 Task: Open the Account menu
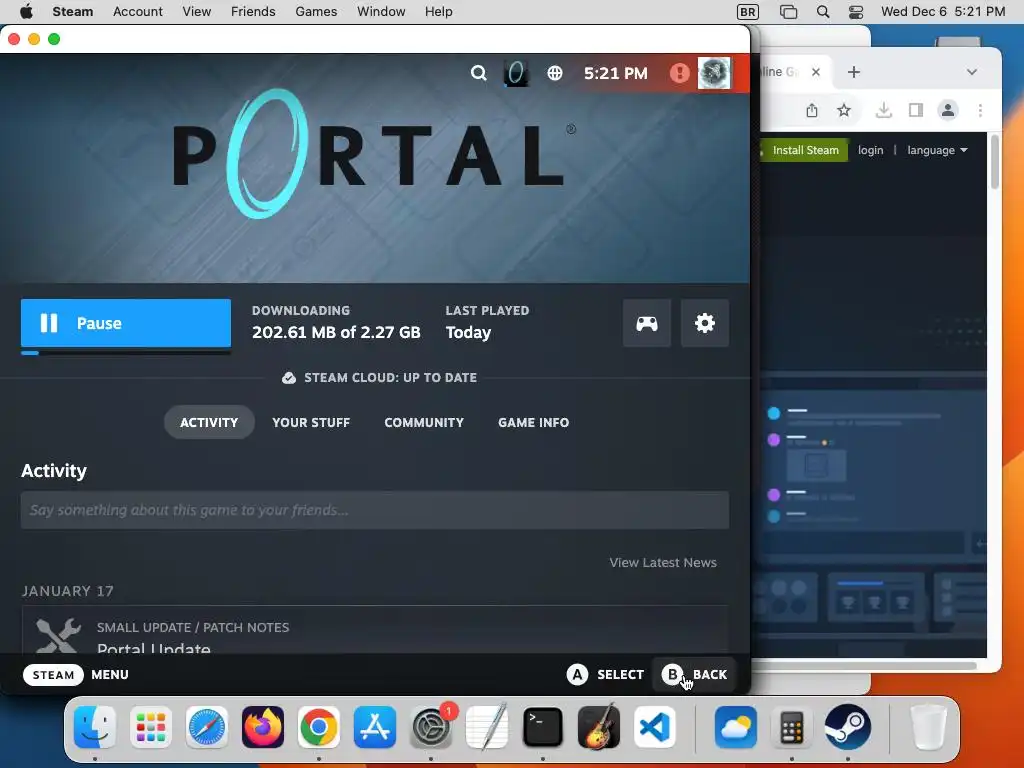coord(138,12)
